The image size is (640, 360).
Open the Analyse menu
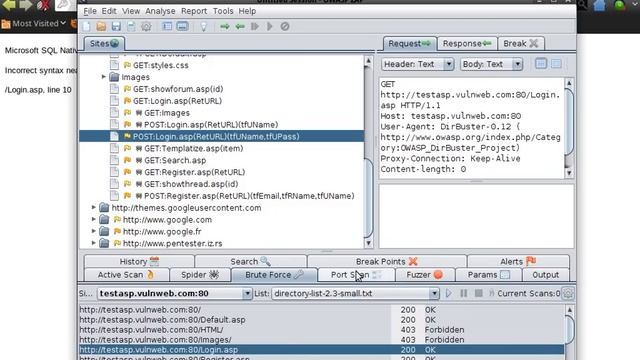(x=160, y=11)
